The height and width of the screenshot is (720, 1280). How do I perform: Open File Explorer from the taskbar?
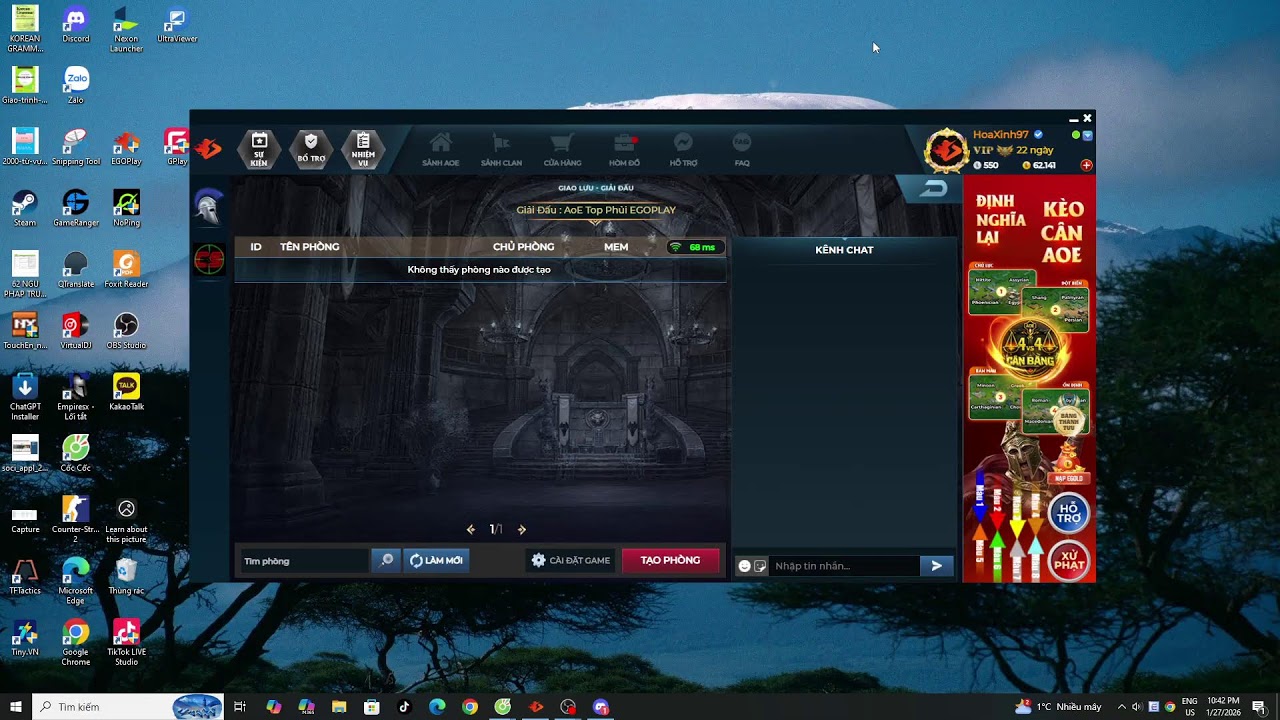(339, 707)
